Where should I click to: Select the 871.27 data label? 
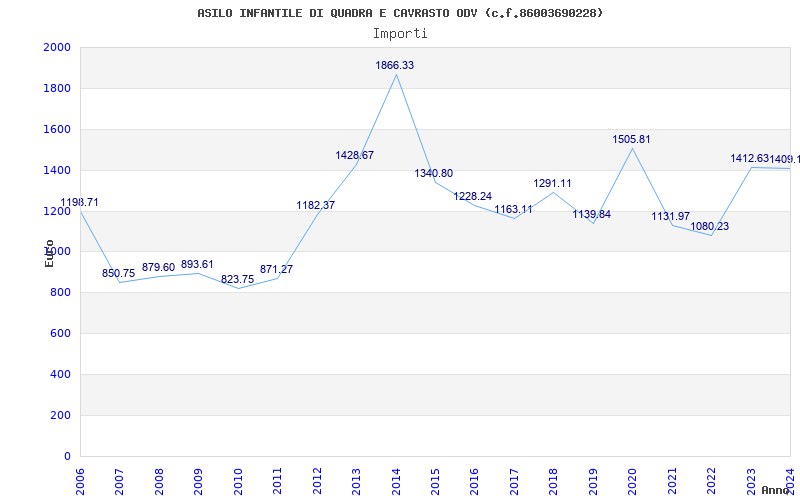point(277,269)
